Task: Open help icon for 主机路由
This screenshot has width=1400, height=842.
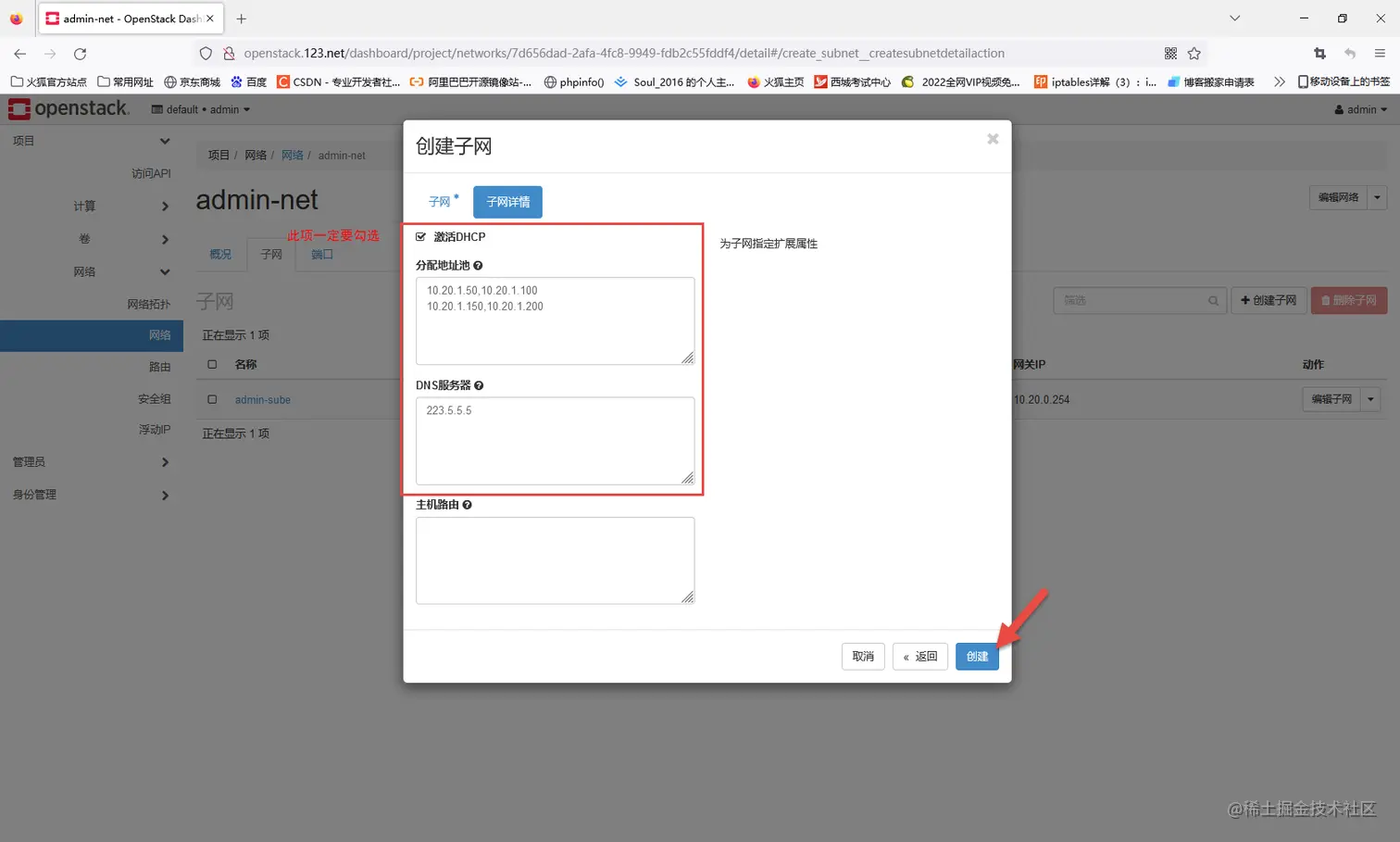Action: 468,505
